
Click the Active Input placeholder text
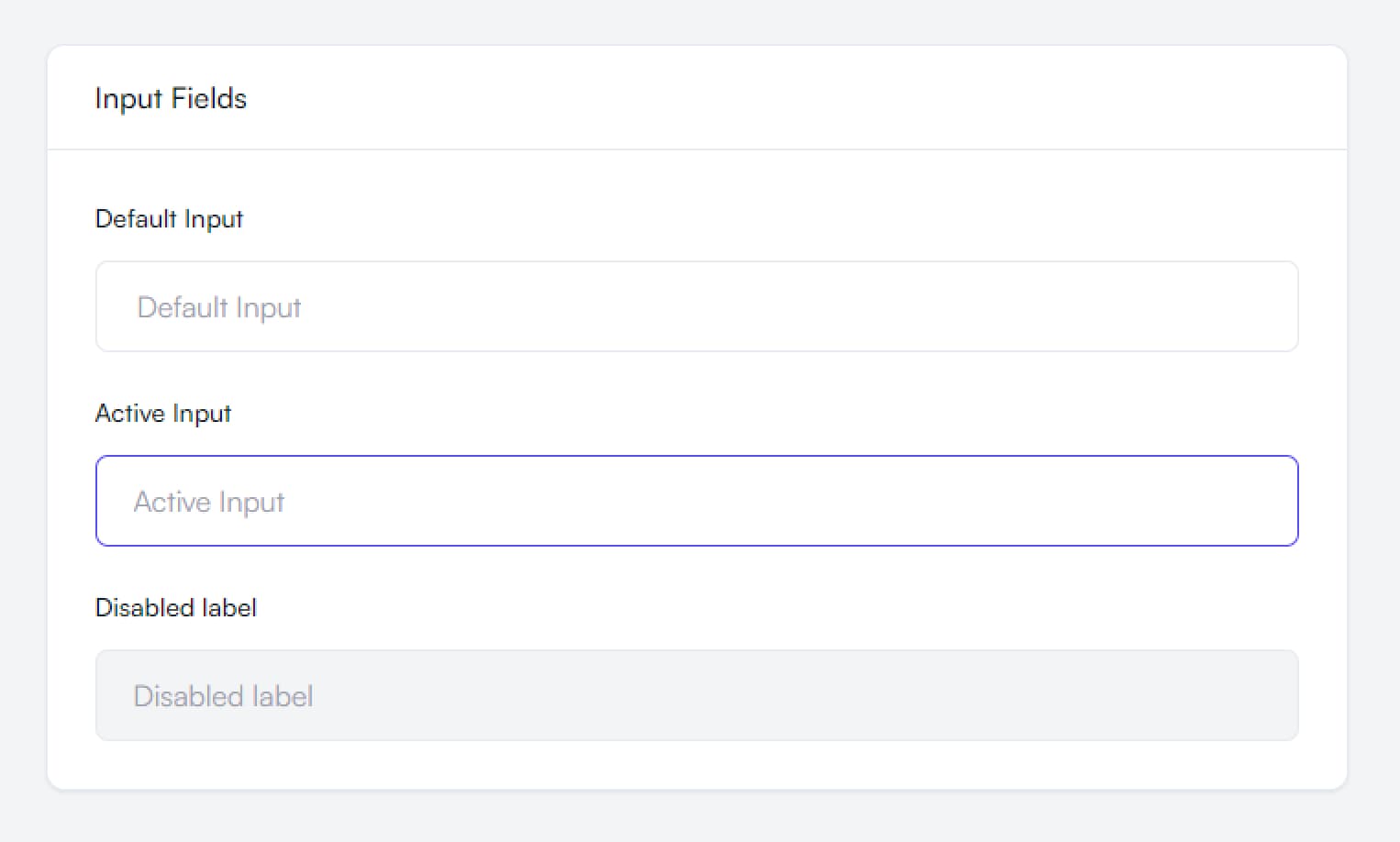[209, 501]
